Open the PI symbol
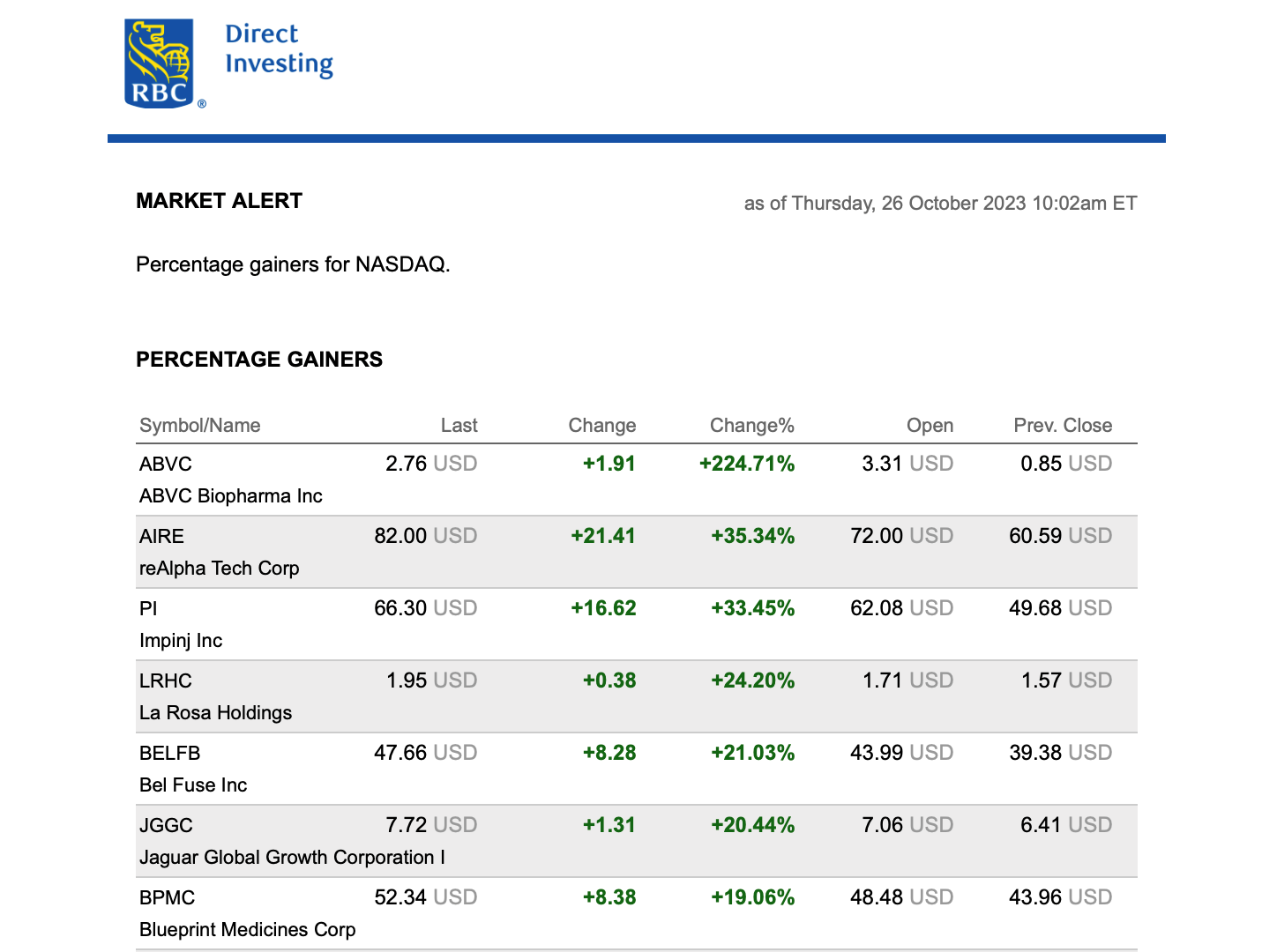 (149, 608)
